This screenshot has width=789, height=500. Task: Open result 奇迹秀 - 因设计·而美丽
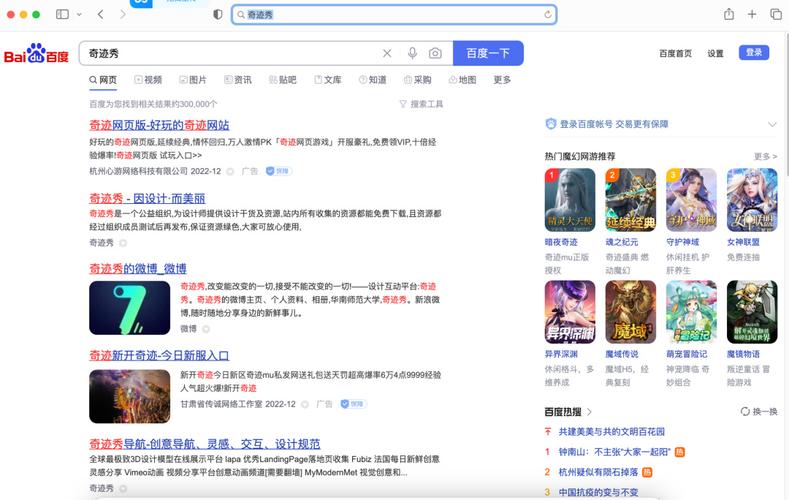[147, 198]
